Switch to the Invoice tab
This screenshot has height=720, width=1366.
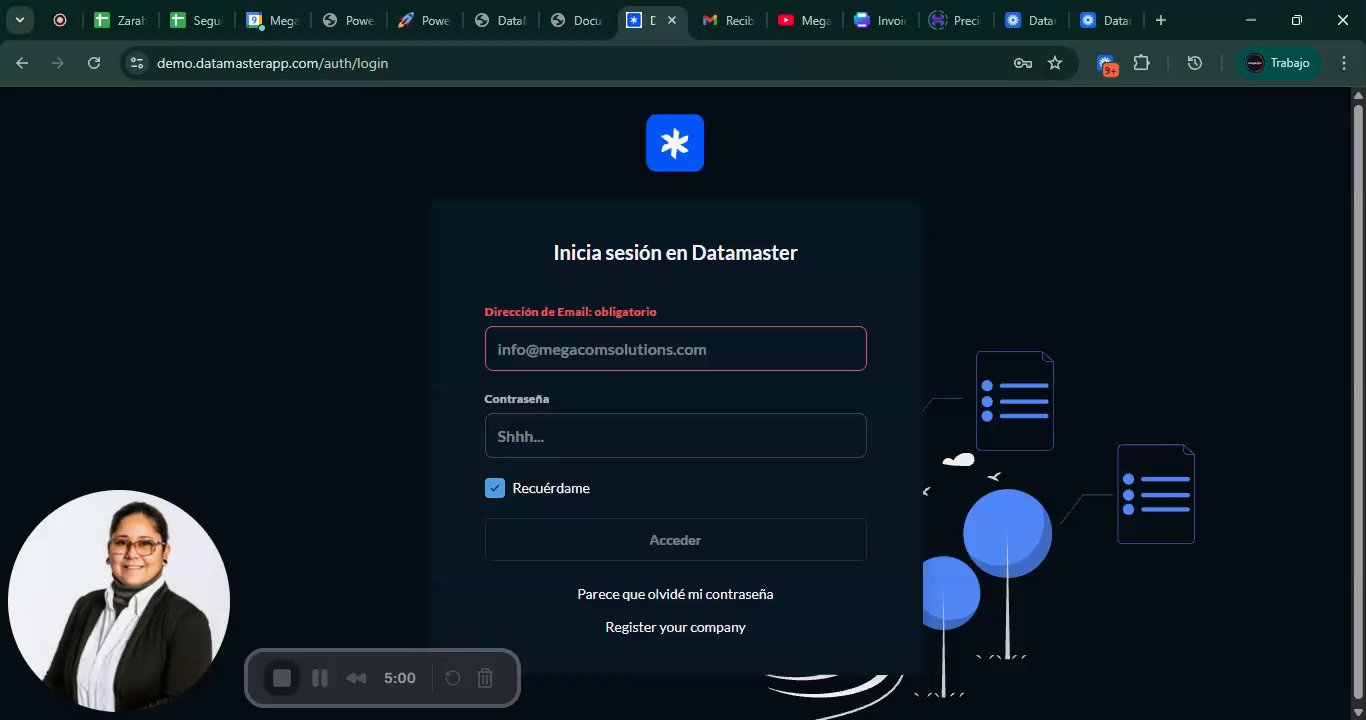coord(880,20)
